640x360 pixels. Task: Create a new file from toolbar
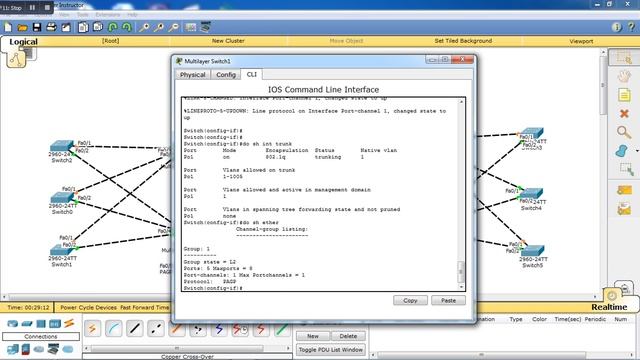click(x=8, y=27)
